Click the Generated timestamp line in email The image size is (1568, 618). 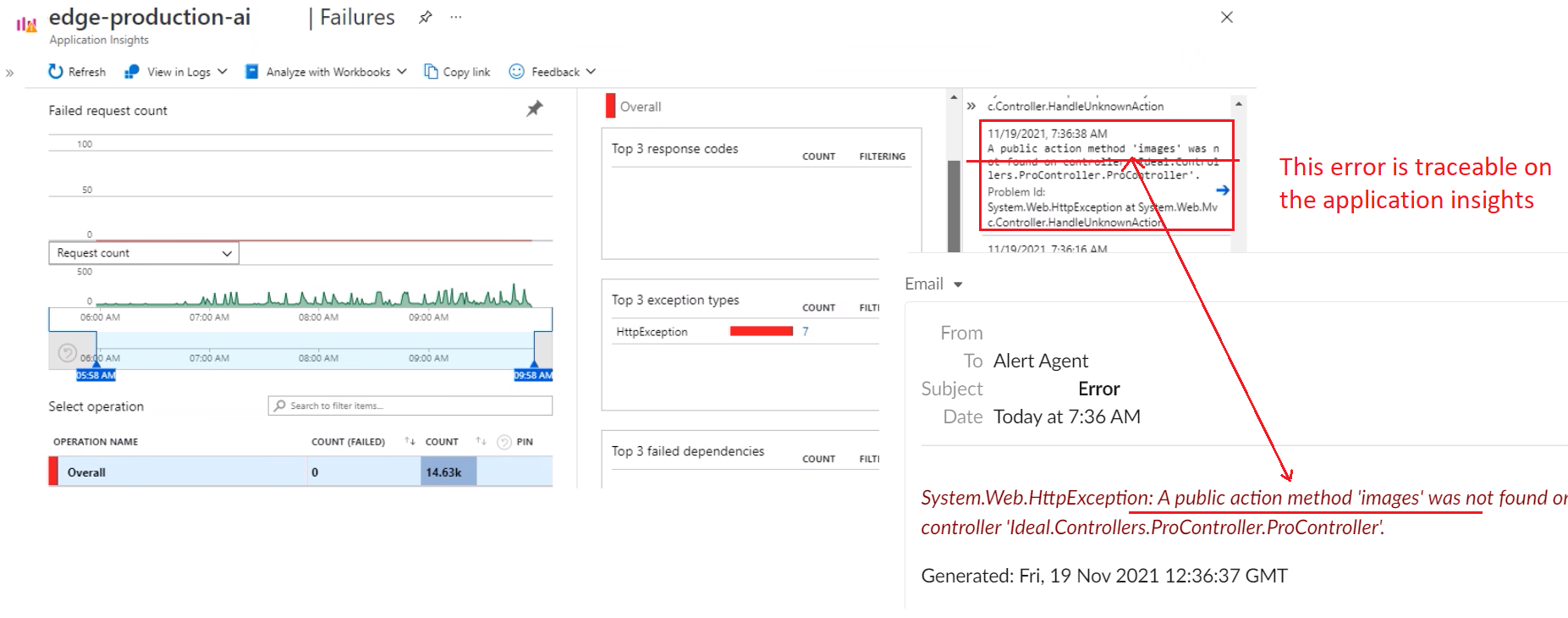(x=1104, y=576)
